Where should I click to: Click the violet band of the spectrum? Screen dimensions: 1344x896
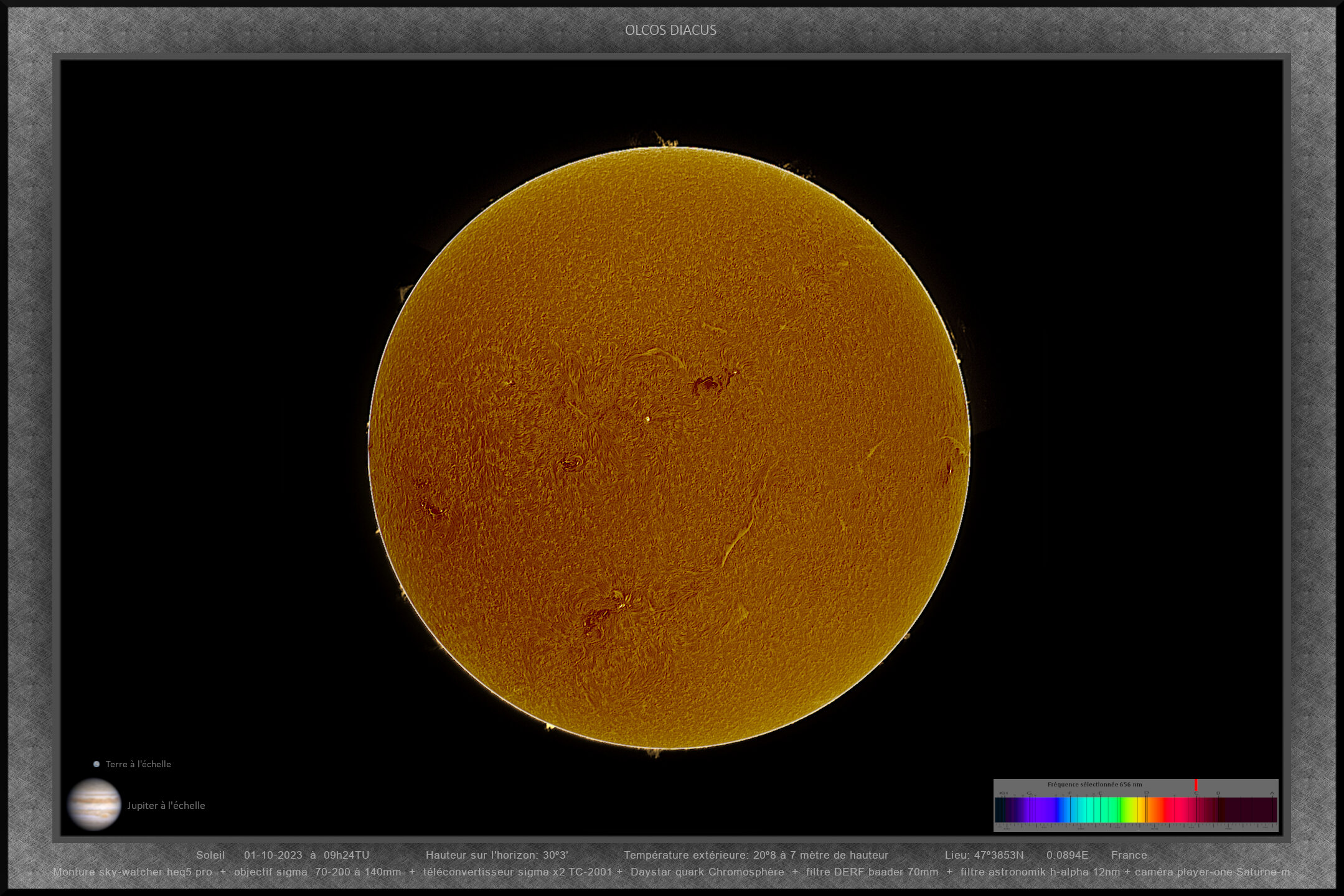pyautogui.click(x=1041, y=810)
